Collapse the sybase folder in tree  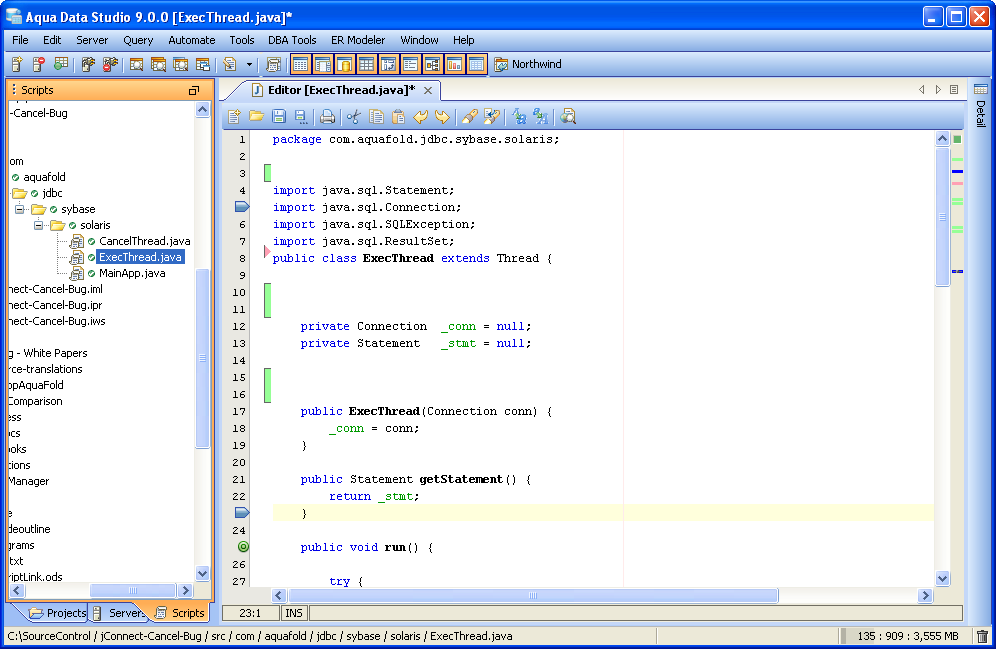(x=19, y=209)
